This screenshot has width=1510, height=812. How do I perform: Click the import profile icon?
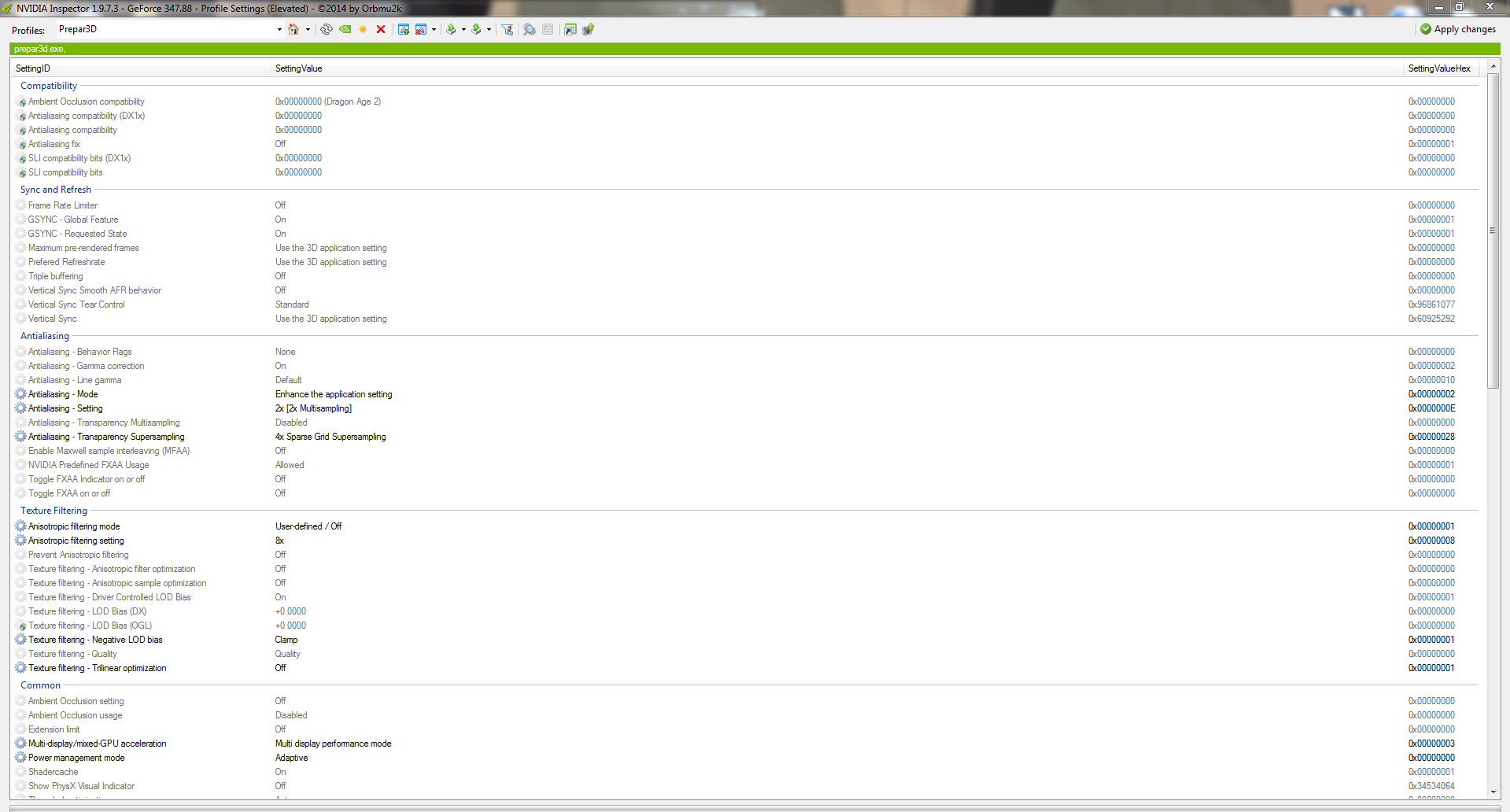[x=476, y=29]
